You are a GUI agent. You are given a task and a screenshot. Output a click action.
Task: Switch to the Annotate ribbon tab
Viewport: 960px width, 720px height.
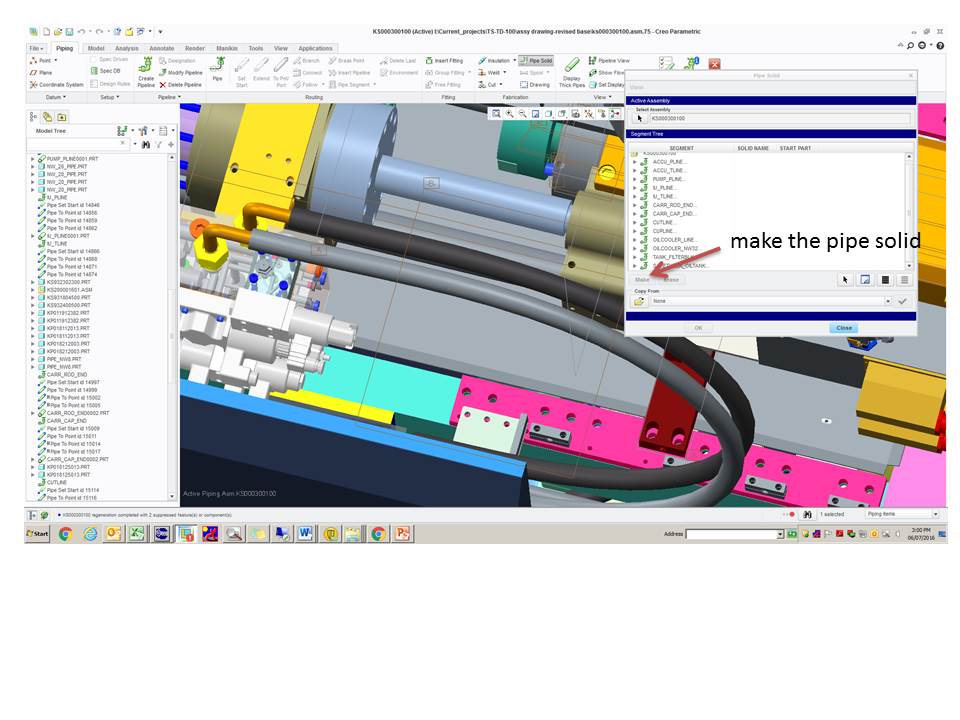(162, 48)
